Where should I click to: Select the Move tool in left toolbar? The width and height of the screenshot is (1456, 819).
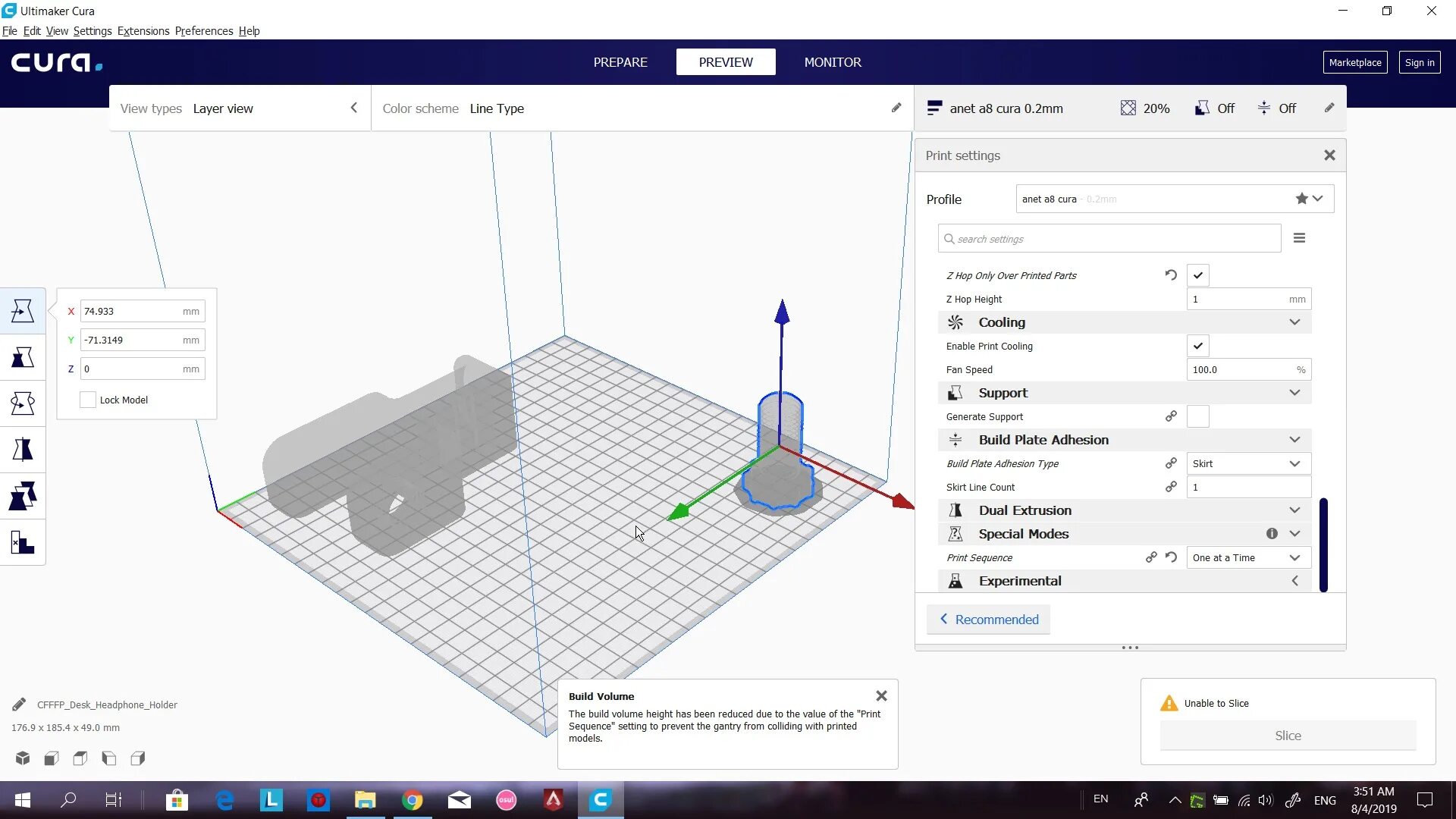(23, 311)
